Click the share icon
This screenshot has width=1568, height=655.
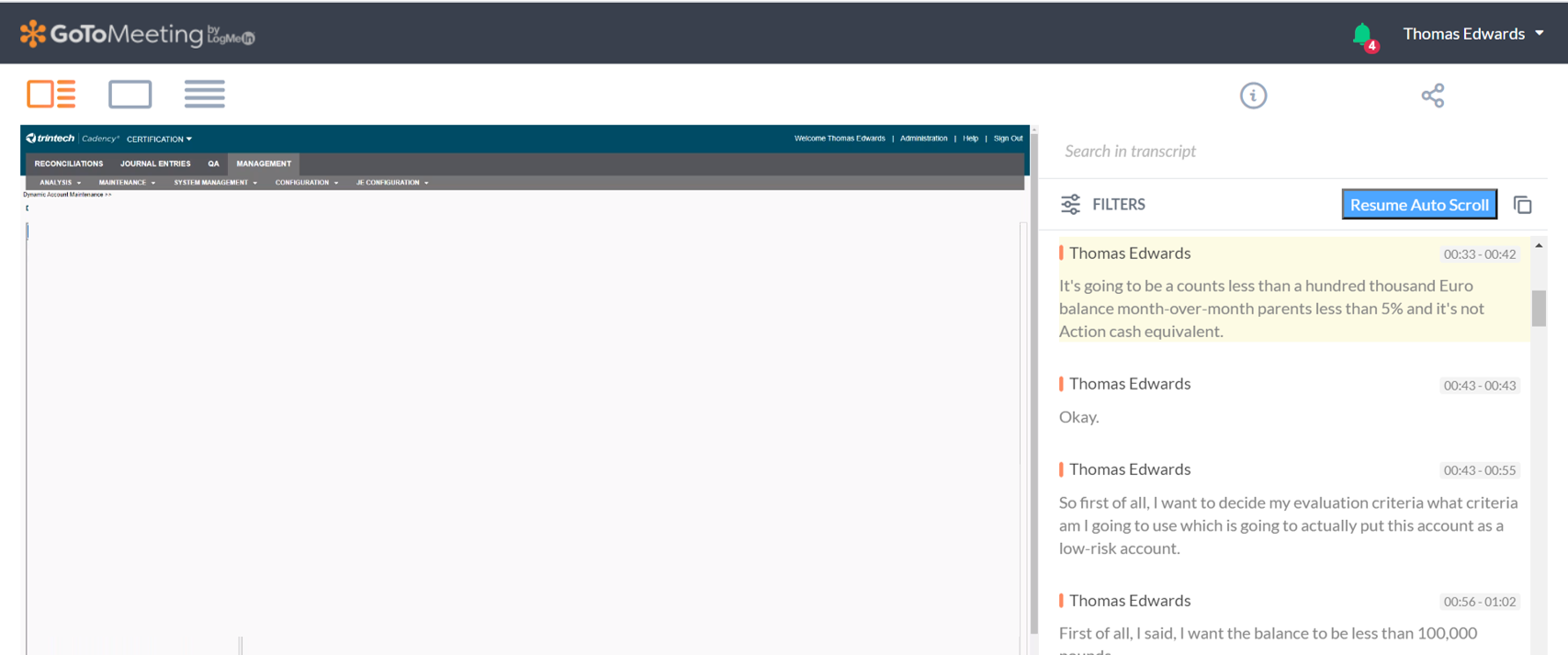click(1432, 96)
